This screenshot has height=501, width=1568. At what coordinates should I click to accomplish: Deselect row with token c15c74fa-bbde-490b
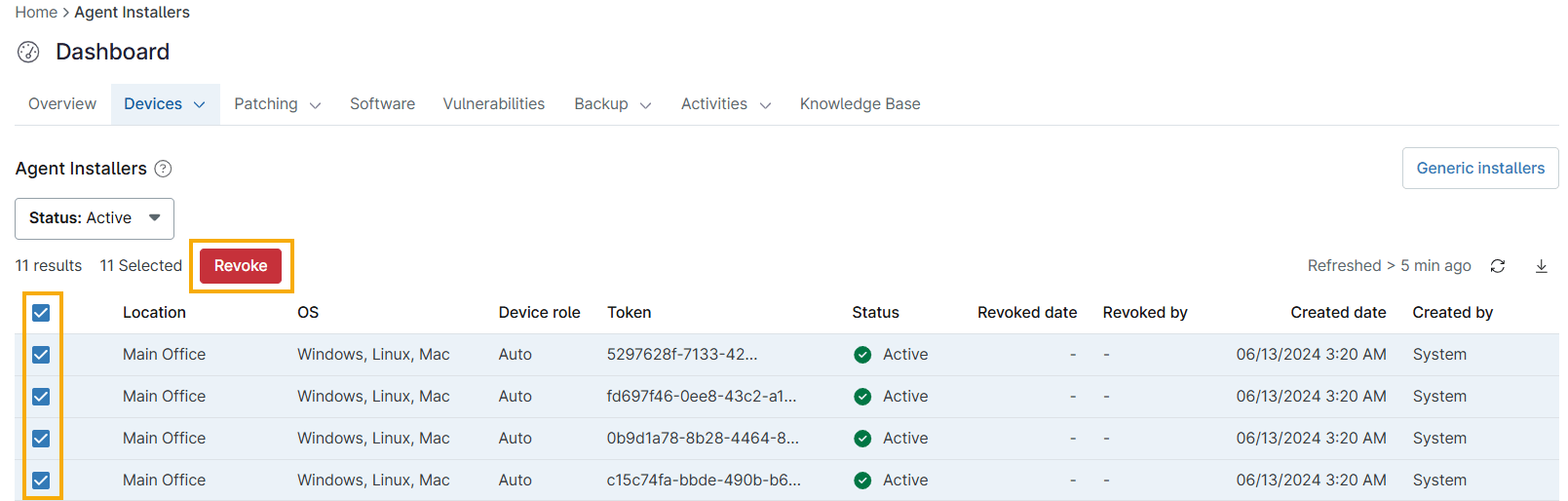click(41, 481)
